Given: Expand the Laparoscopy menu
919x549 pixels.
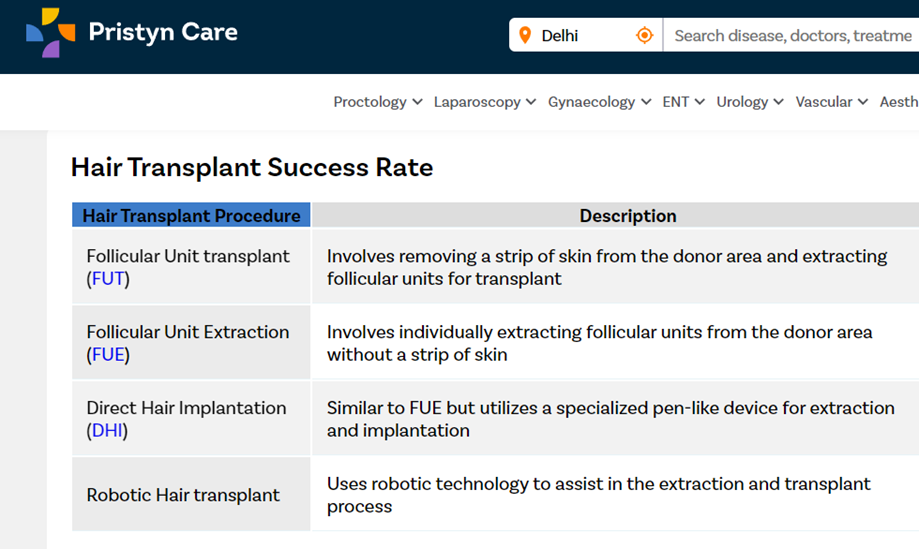Looking at the screenshot, I should click(484, 102).
